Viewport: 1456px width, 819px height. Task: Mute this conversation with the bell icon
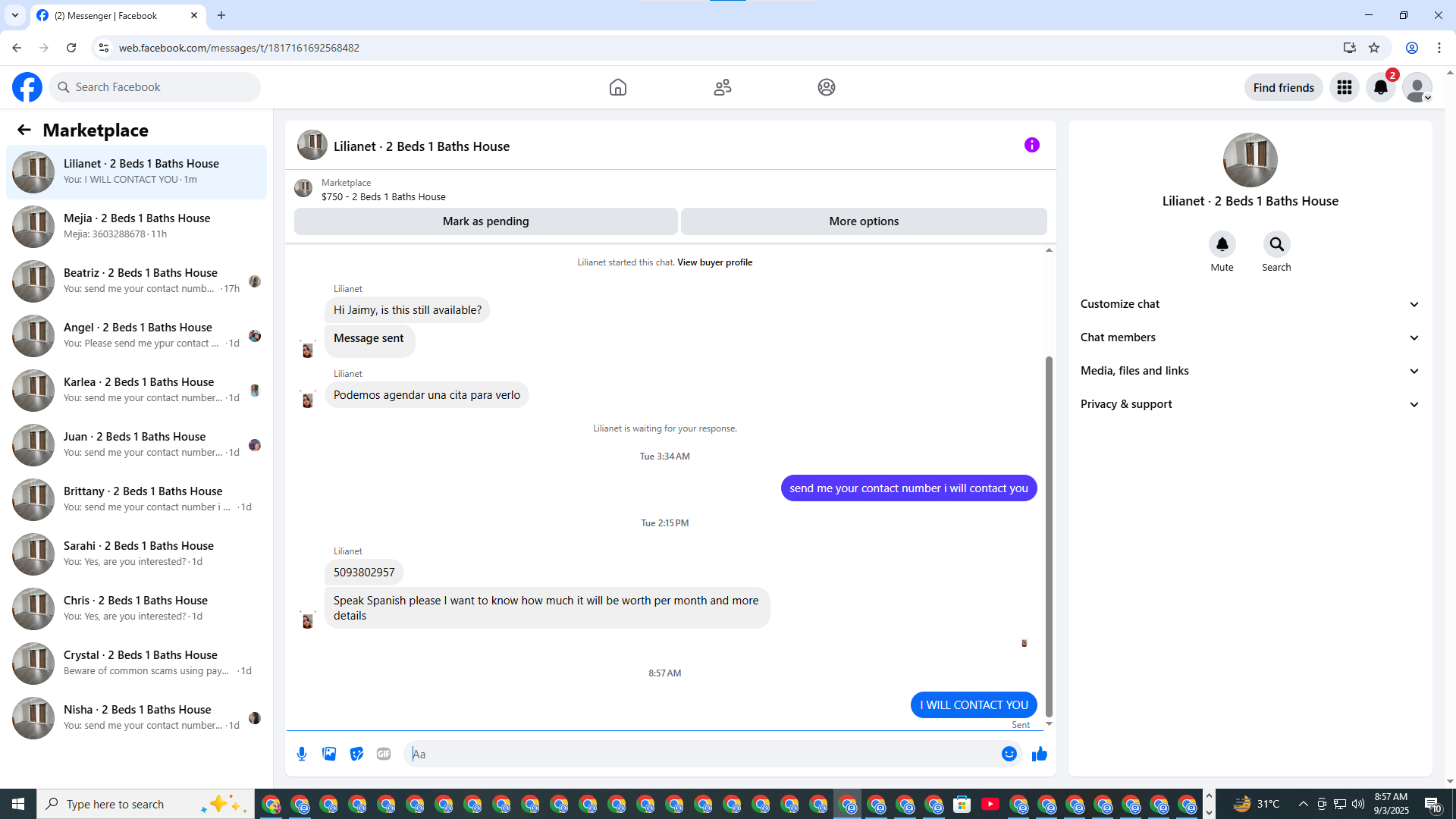[x=1222, y=244]
